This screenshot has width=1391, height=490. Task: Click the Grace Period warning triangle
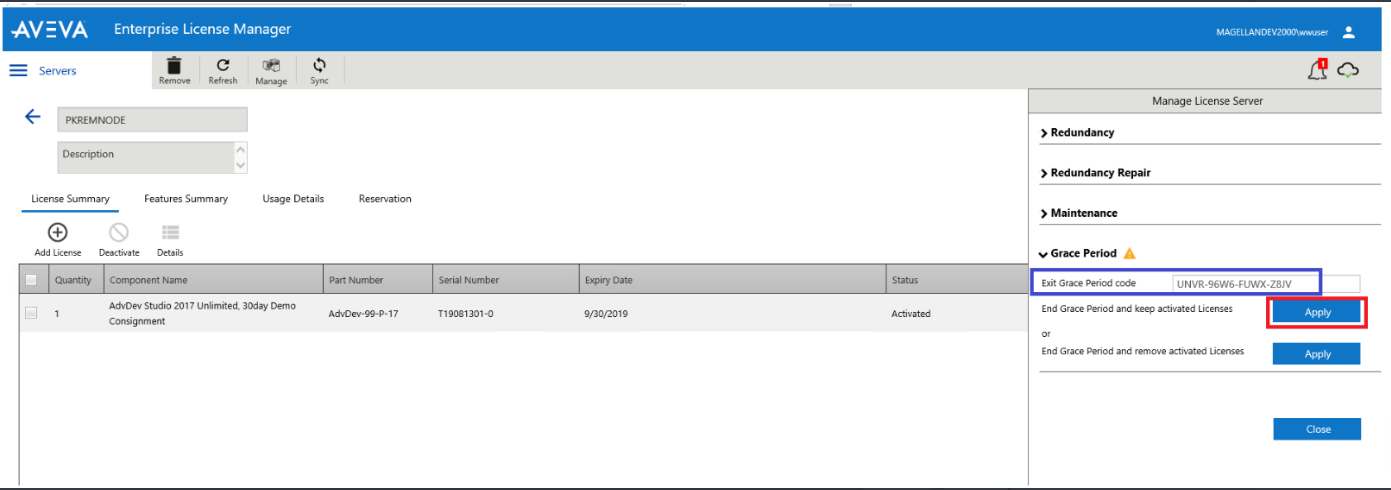click(1130, 253)
